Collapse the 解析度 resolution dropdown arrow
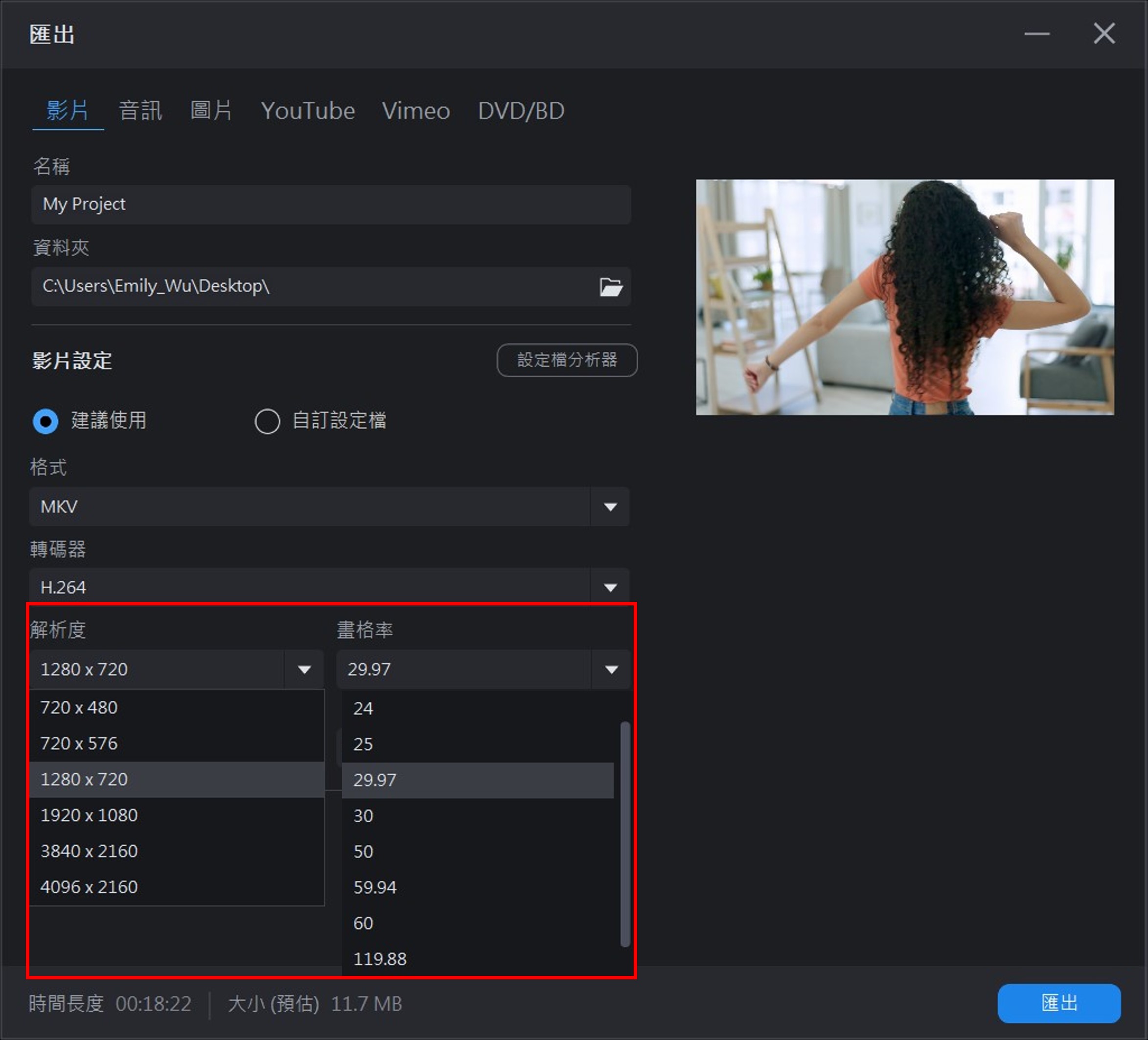This screenshot has height=1040, width=1148. click(x=304, y=669)
